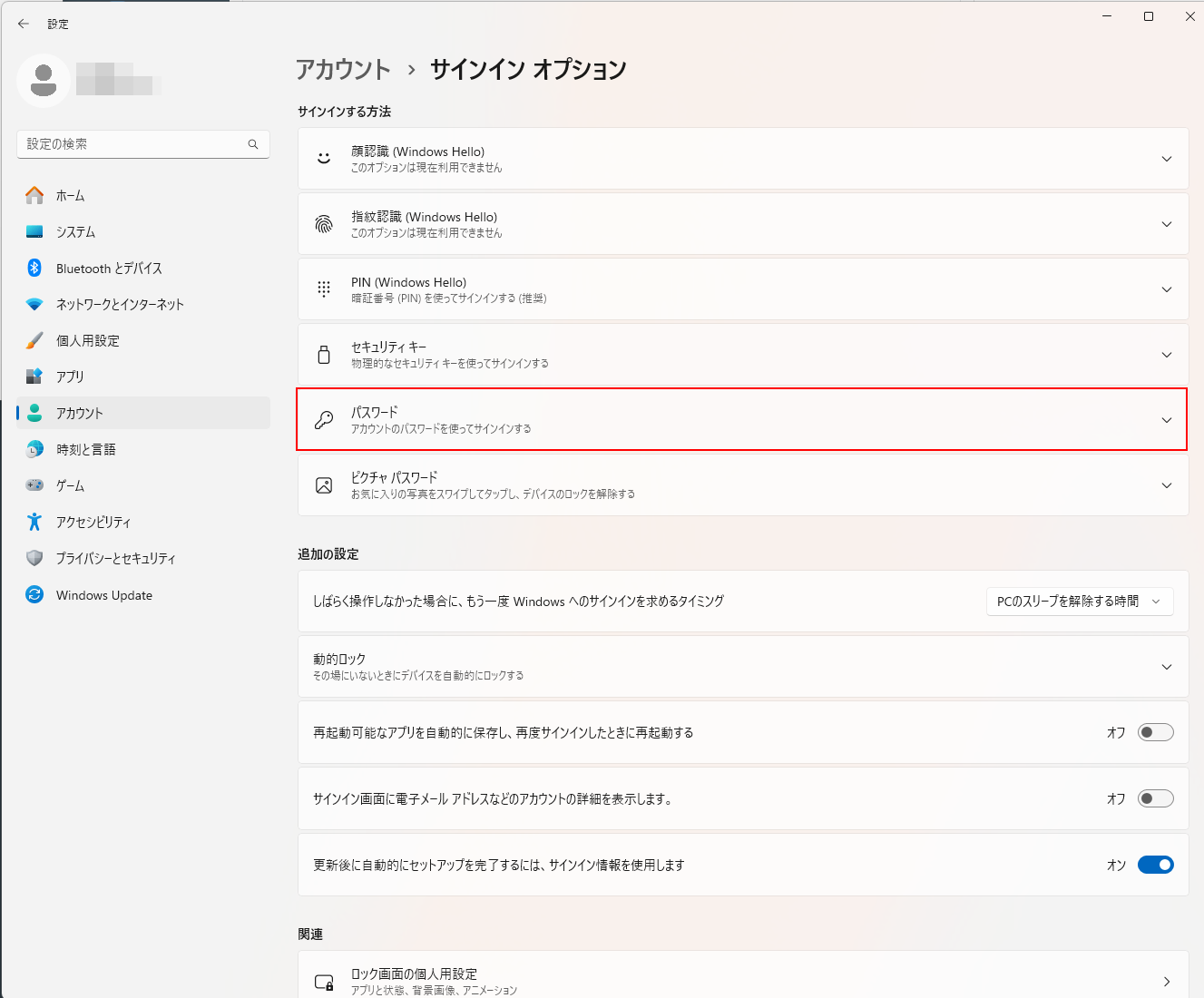Expand the 指紋認識 (Windows Hello) chevron
Image resolution: width=1204 pixels, height=998 pixels.
(1167, 224)
